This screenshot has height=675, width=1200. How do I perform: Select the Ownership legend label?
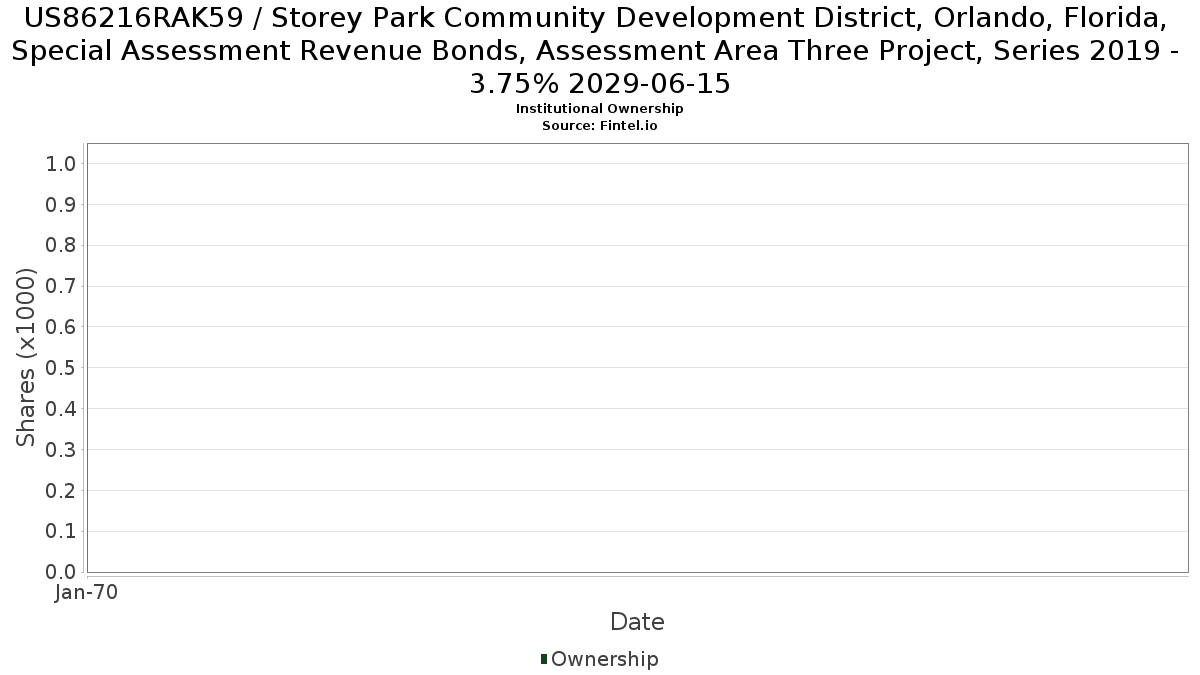point(605,659)
